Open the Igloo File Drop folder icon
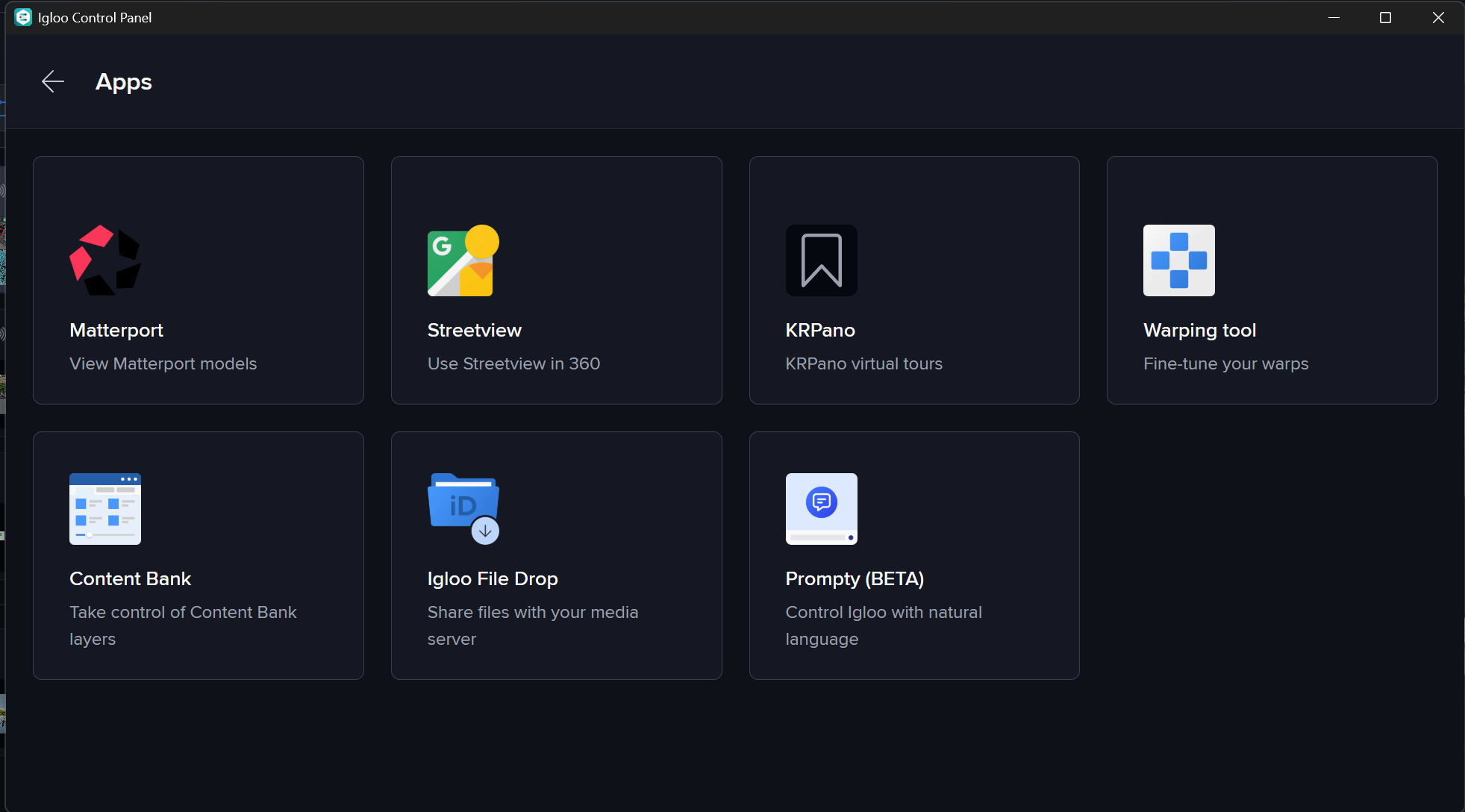Viewport: 1465px width, 812px height. 463,509
